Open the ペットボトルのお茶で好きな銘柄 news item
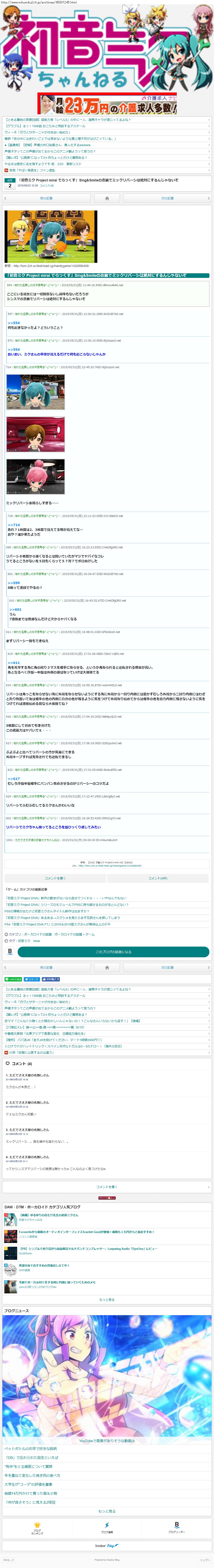 (x=107, y=1449)
